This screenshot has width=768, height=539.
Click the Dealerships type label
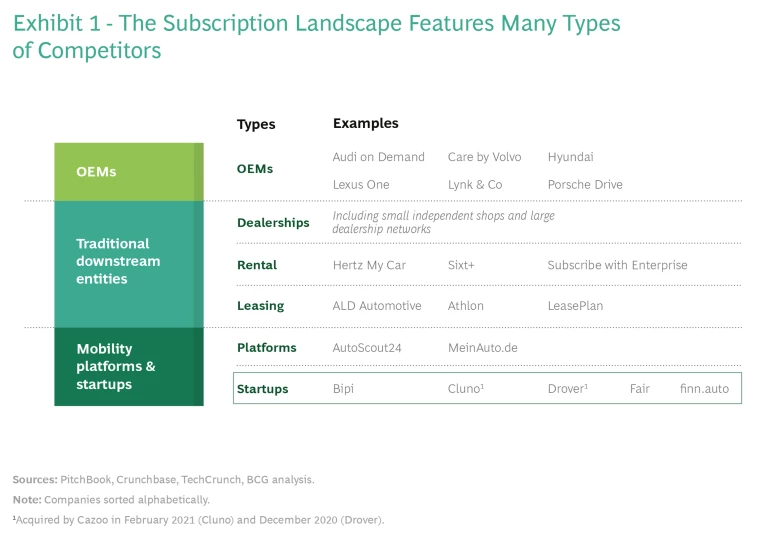273,223
